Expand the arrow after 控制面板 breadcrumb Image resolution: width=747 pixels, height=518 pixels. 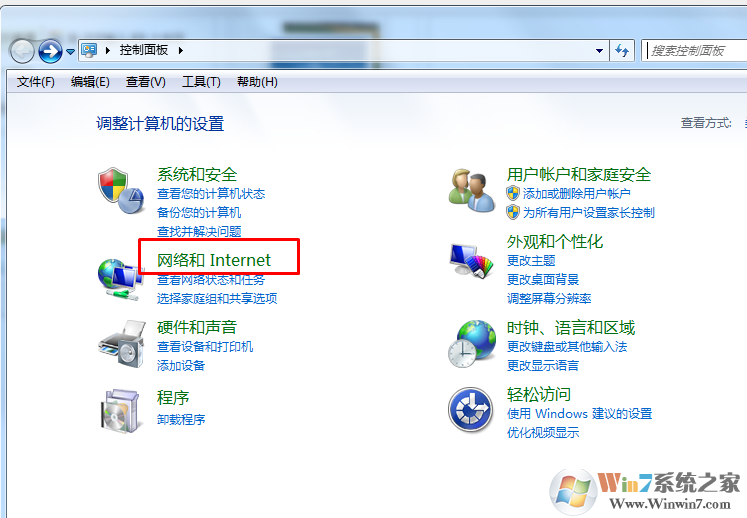point(181,50)
